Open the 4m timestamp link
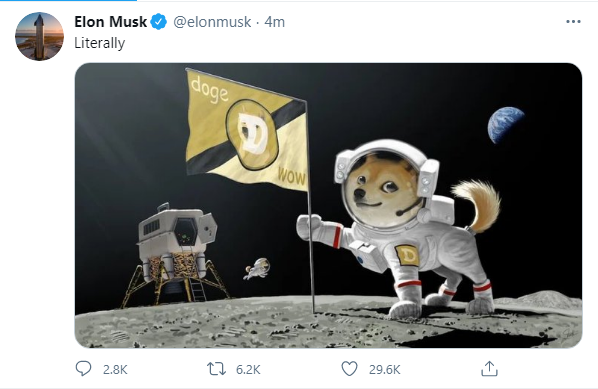This screenshot has height=389, width=598. pyautogui.click(x=275, y=22)
